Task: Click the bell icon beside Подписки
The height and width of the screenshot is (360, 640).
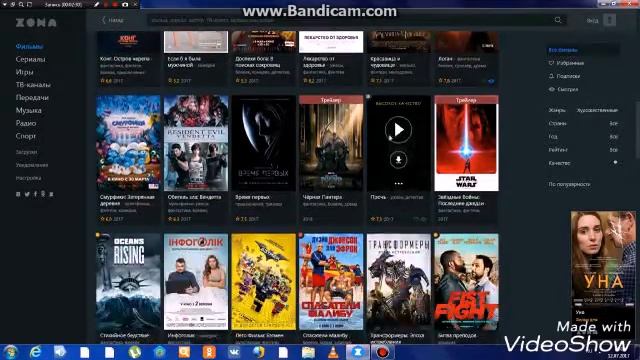Action: click(x=551, y=76)
